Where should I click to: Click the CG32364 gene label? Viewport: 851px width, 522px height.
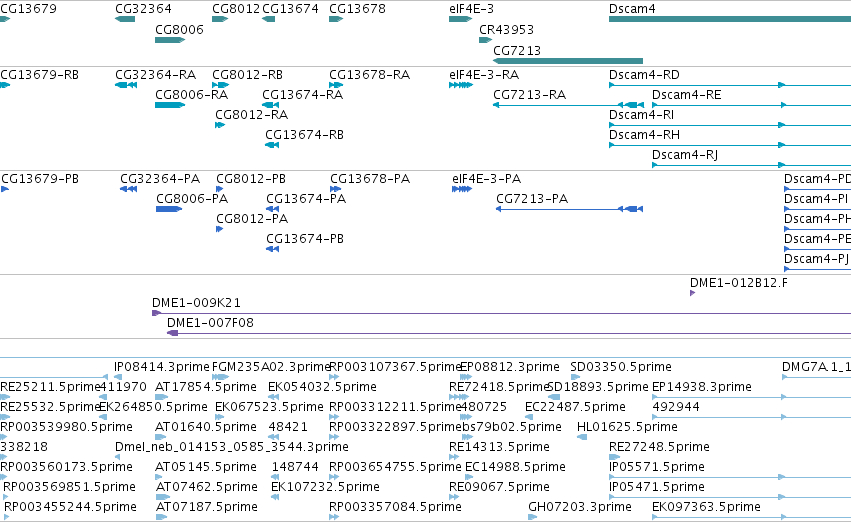click(x=143, y=9)
